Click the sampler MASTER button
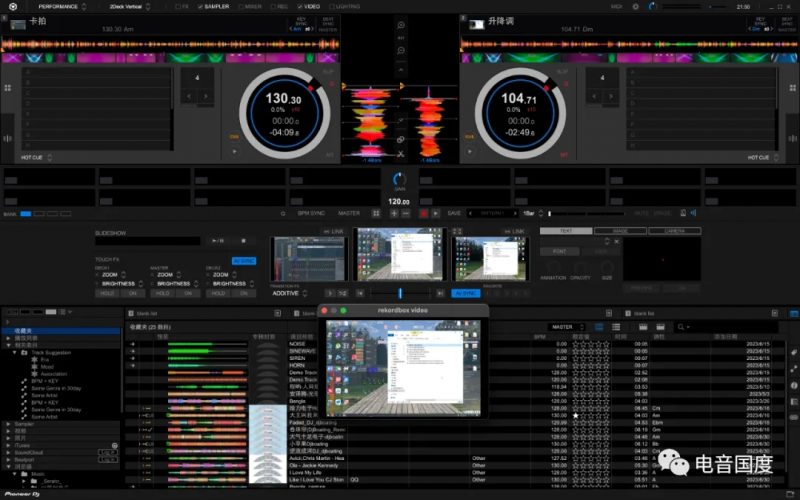 [349, 213]
